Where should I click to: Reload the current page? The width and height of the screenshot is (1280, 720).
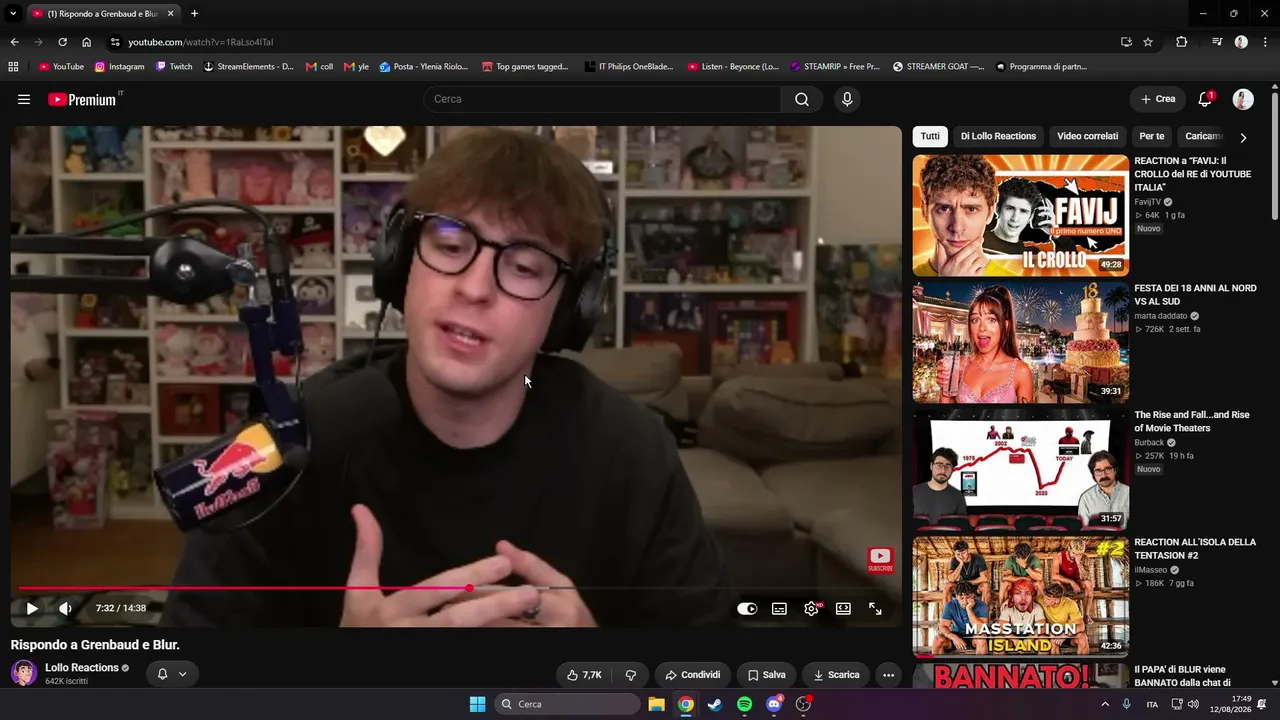click(62, 42)
